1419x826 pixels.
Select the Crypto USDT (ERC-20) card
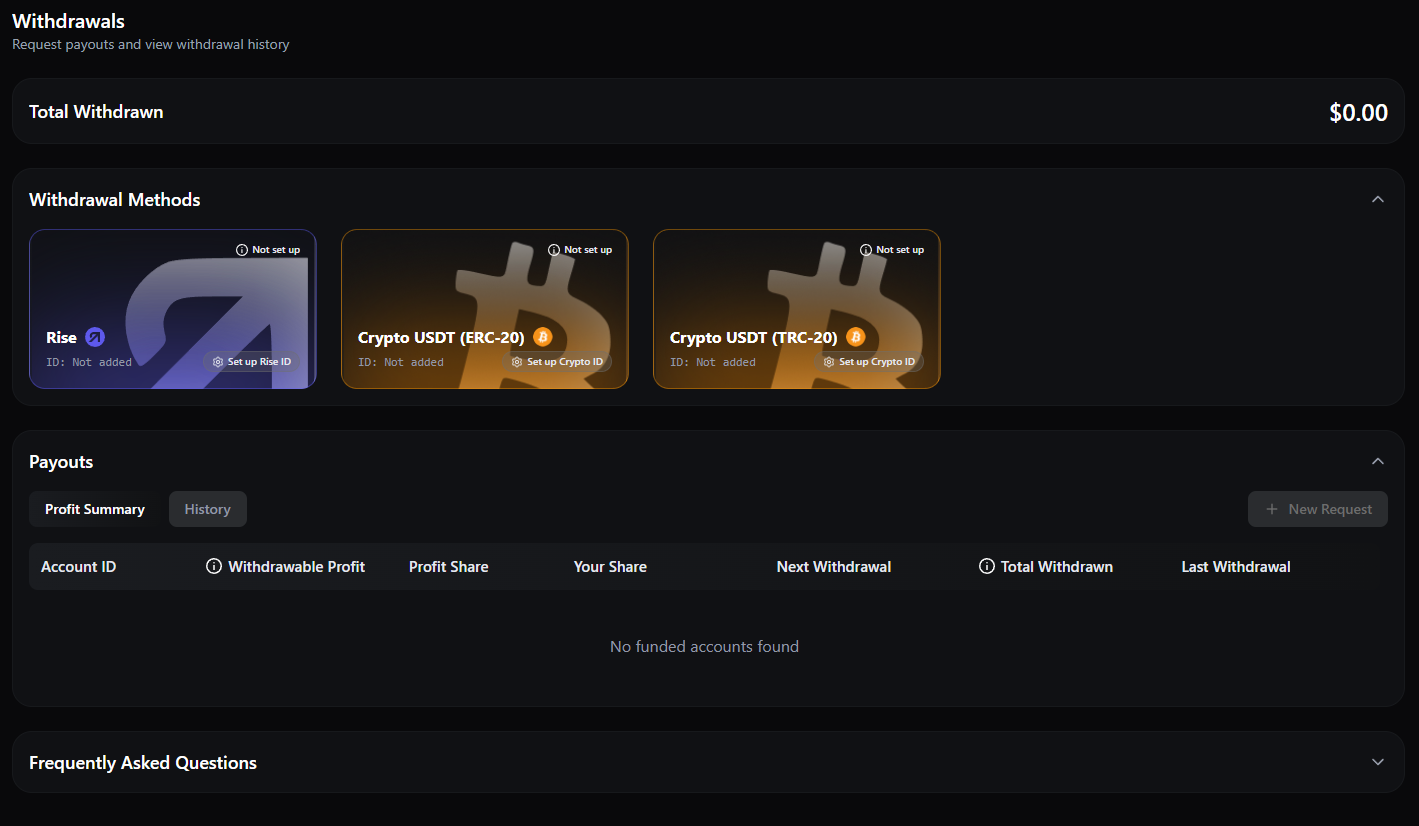click(485, 309)
